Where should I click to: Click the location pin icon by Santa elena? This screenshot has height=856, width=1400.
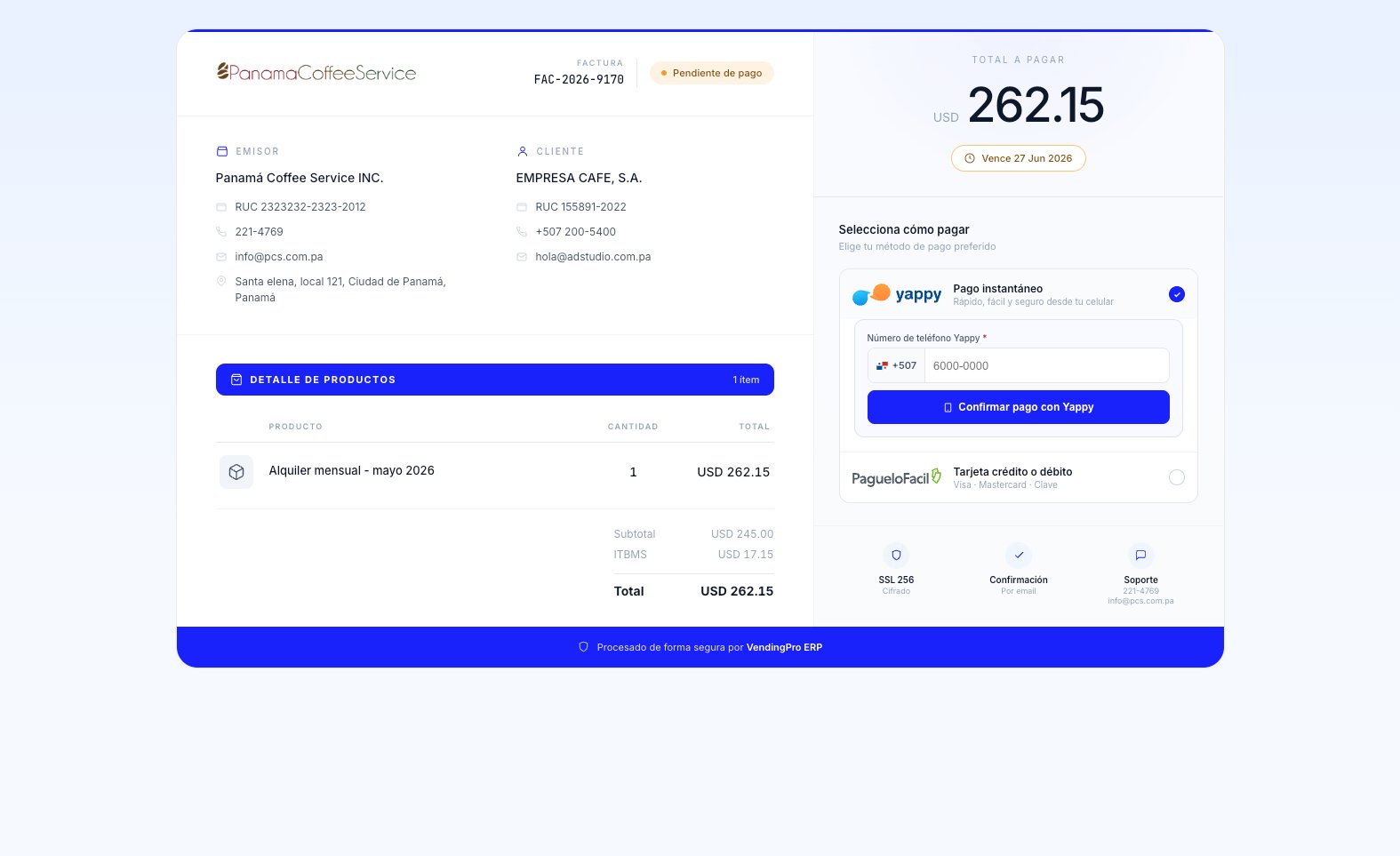click(221, 281)
